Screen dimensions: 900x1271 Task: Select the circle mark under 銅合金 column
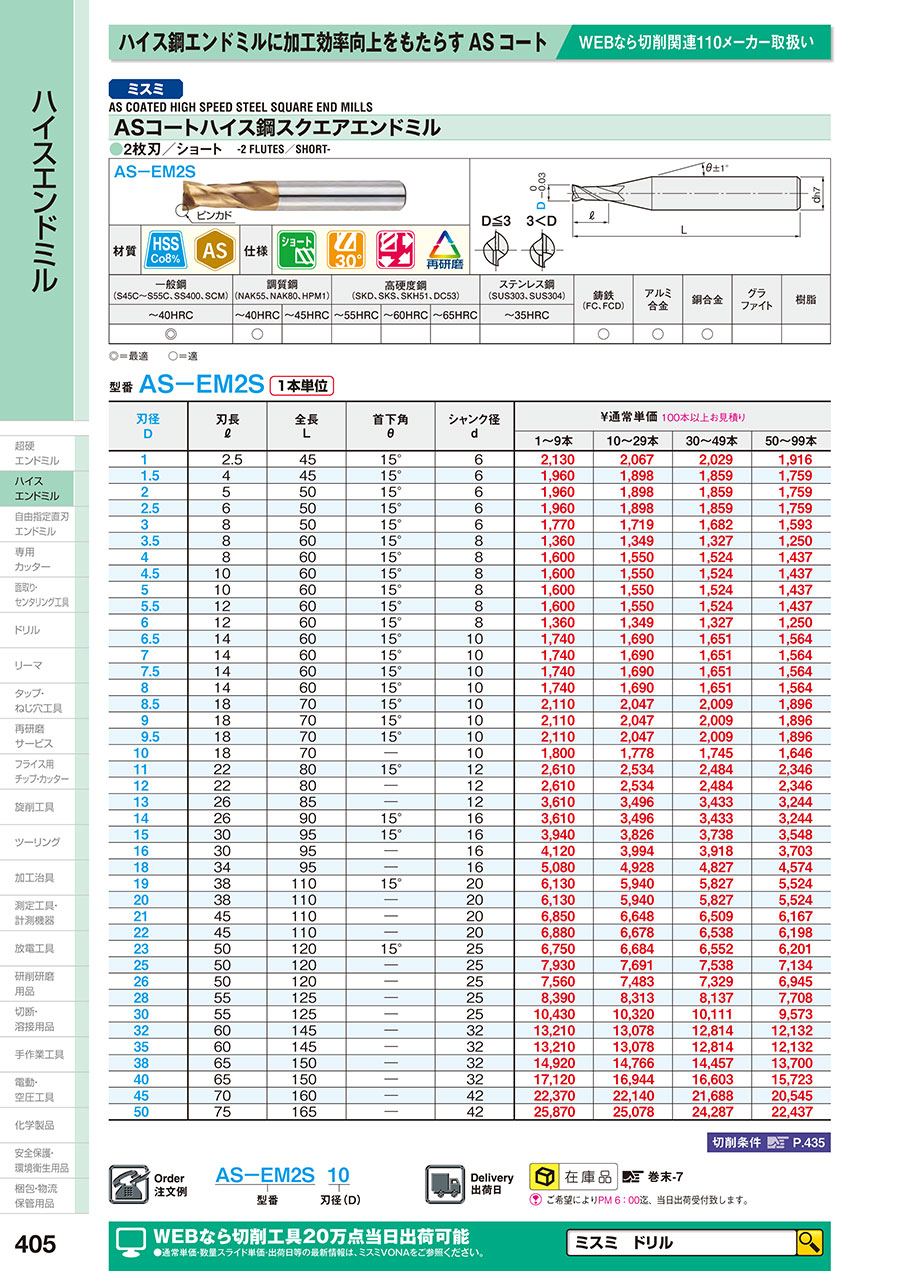tap(707, 333)
